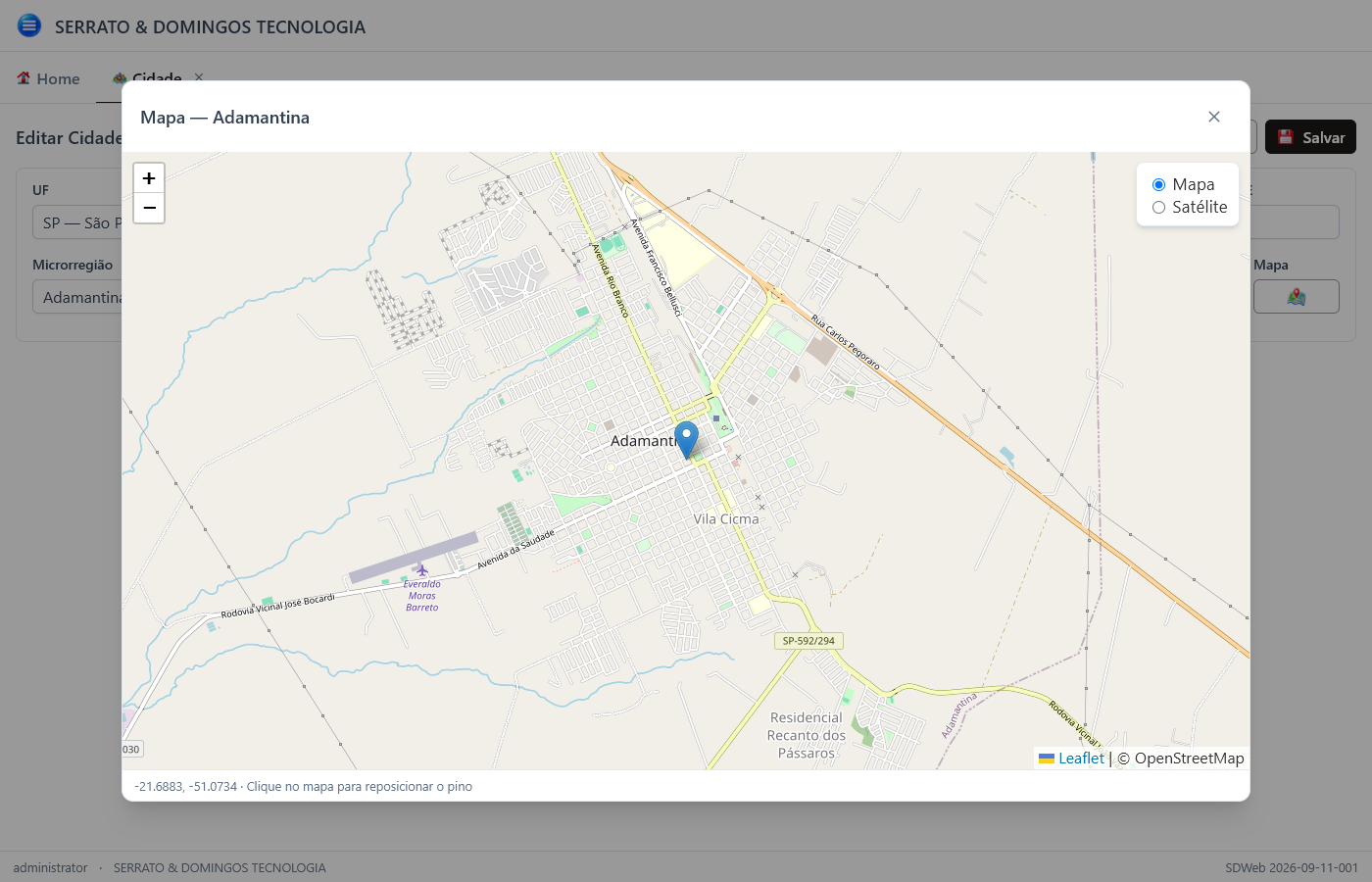Viewport: 1372px width, 882px height.
Task: Click the floppy disk icon on Salvar
Action: pyautogui.click(x=1286, y=137)
